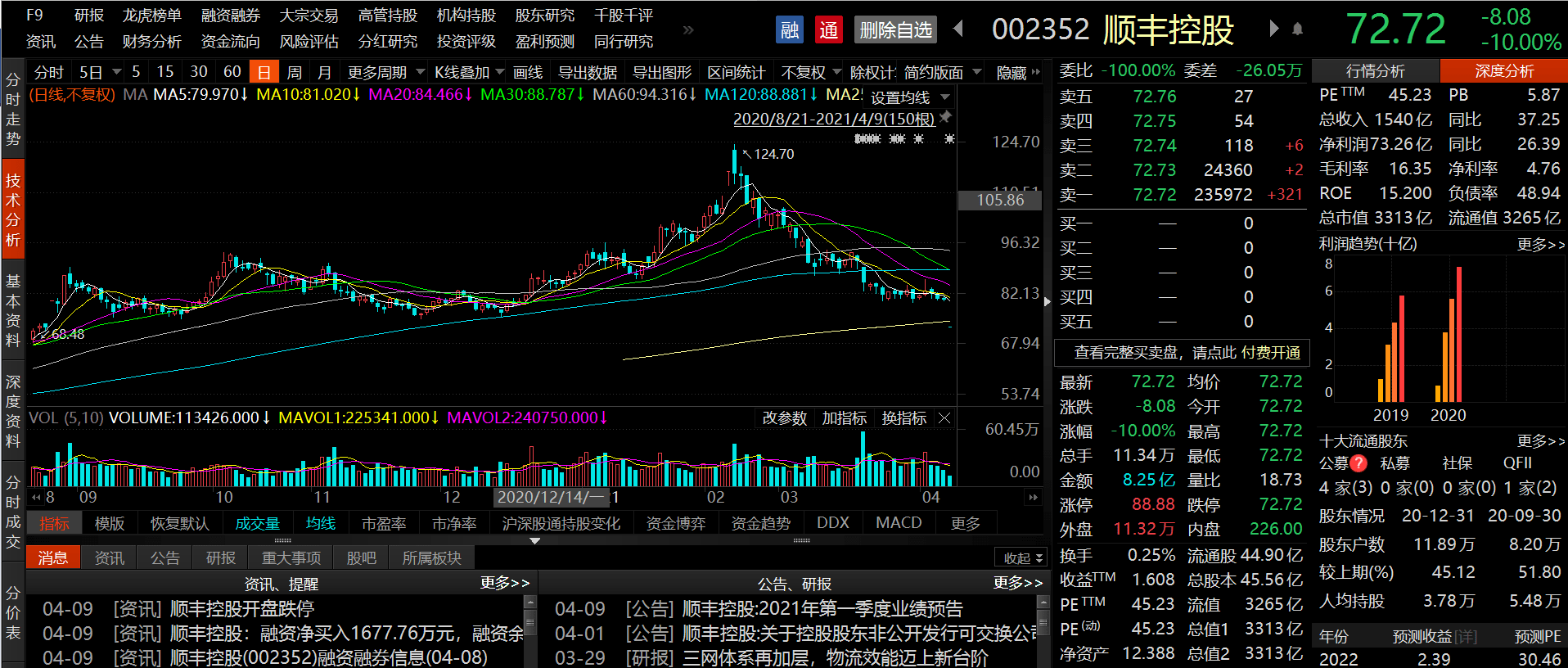The width and height of the screenshot is (1568, 668).
Task: Click the blue 融 margin-trading badge
Action: [789, 30]
